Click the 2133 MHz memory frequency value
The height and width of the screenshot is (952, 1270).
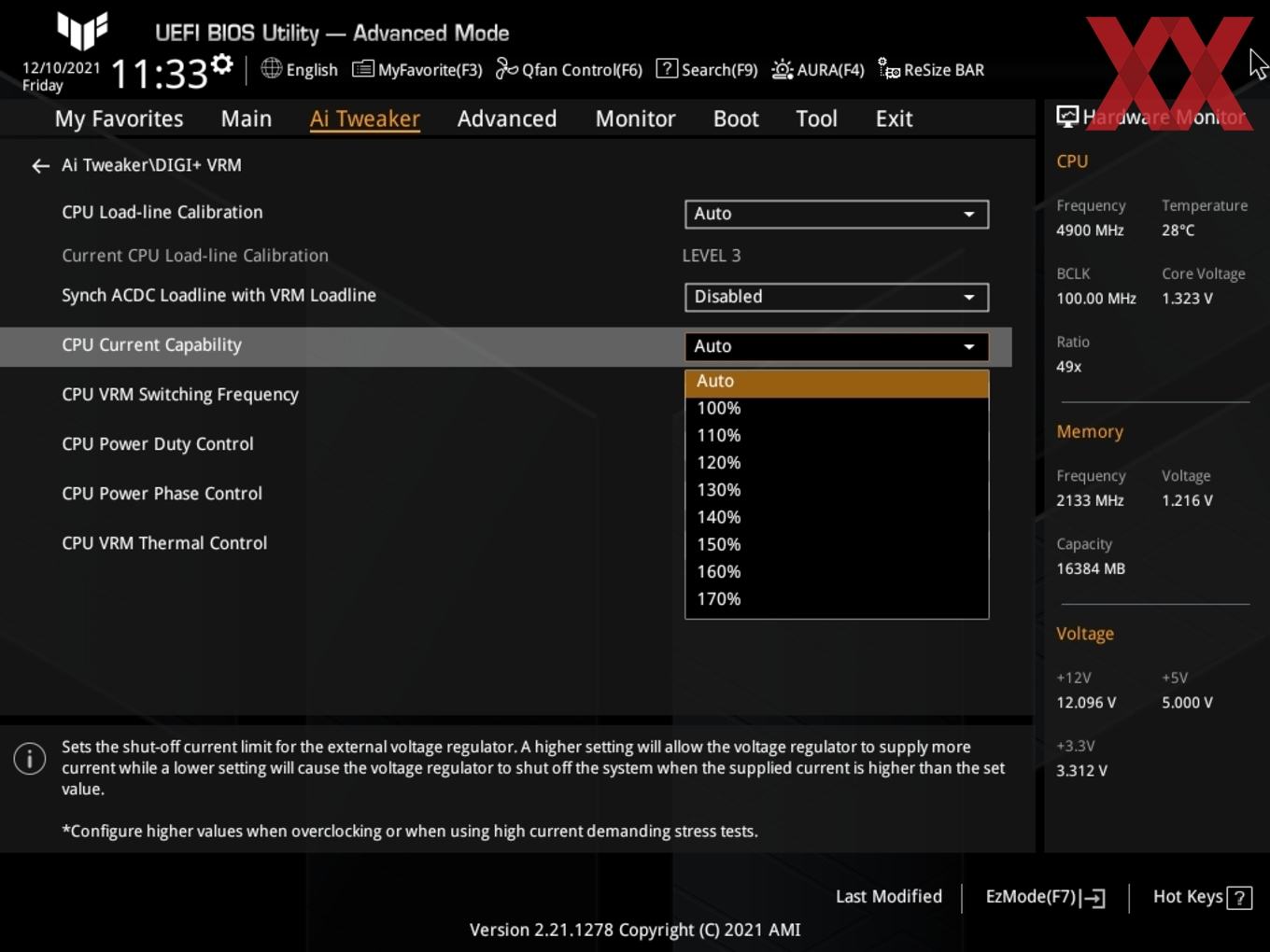pos(1090,500)
